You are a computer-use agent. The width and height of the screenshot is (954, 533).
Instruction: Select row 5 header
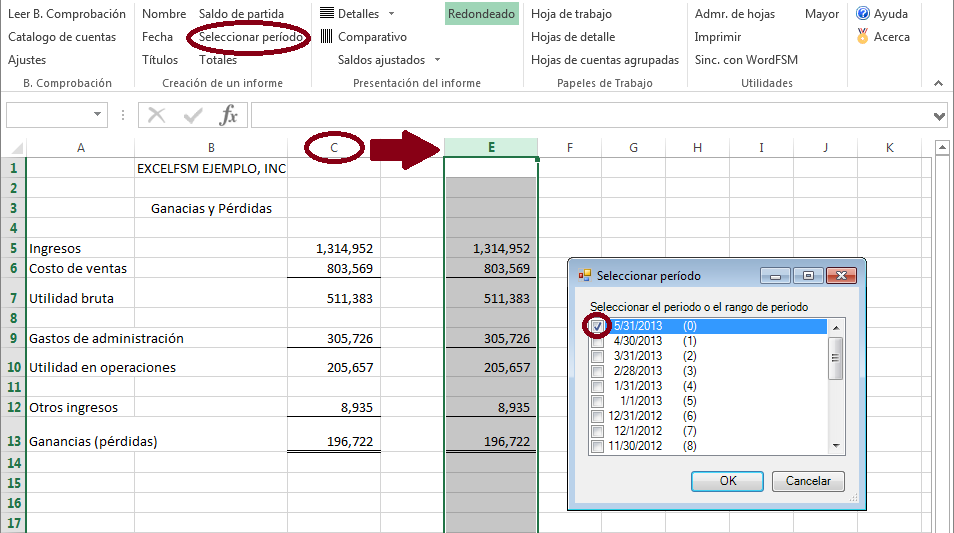tap(13, 248)
